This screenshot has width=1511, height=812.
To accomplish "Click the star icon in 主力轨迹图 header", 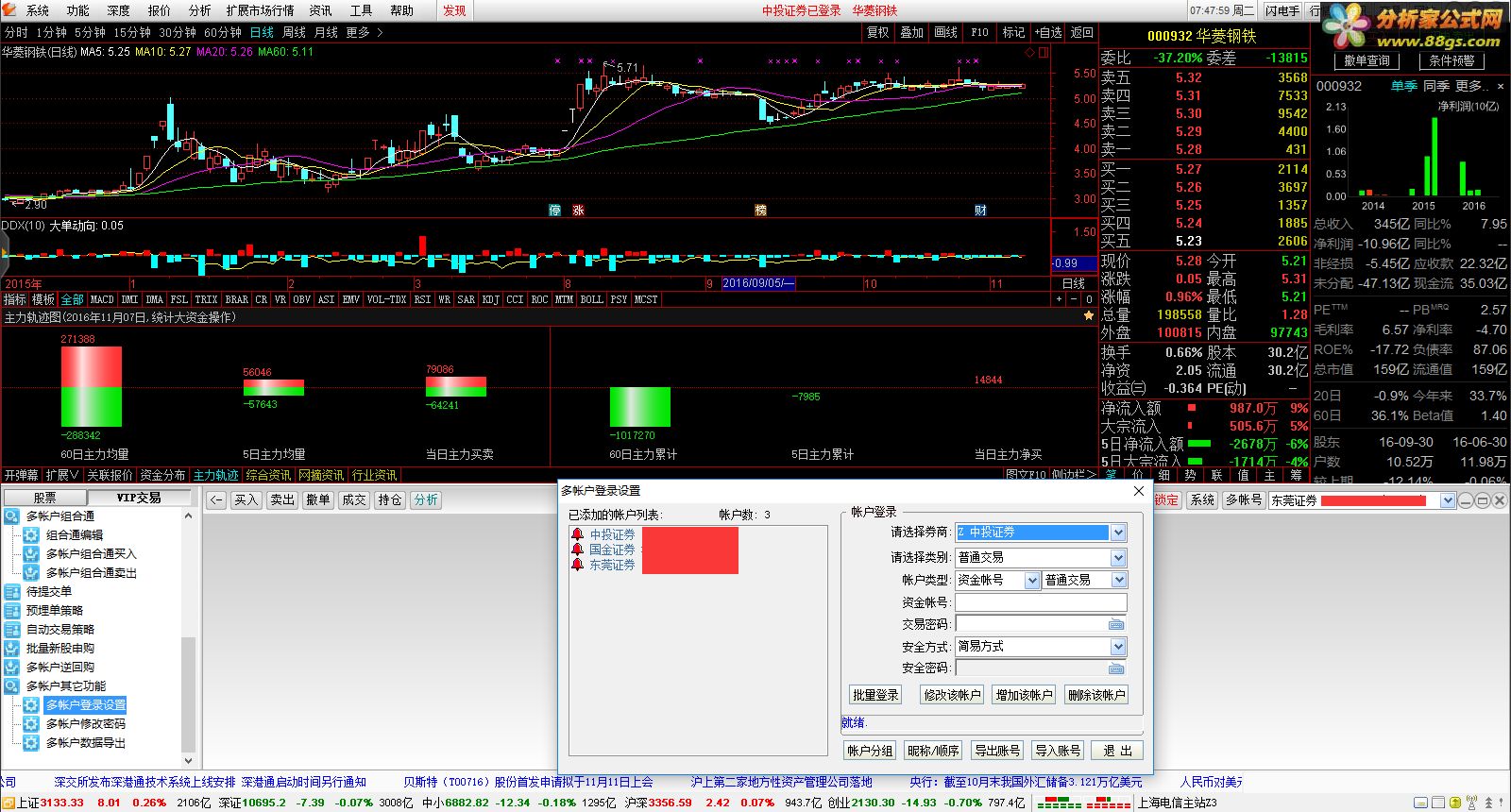I will (x=1089, y=317).
